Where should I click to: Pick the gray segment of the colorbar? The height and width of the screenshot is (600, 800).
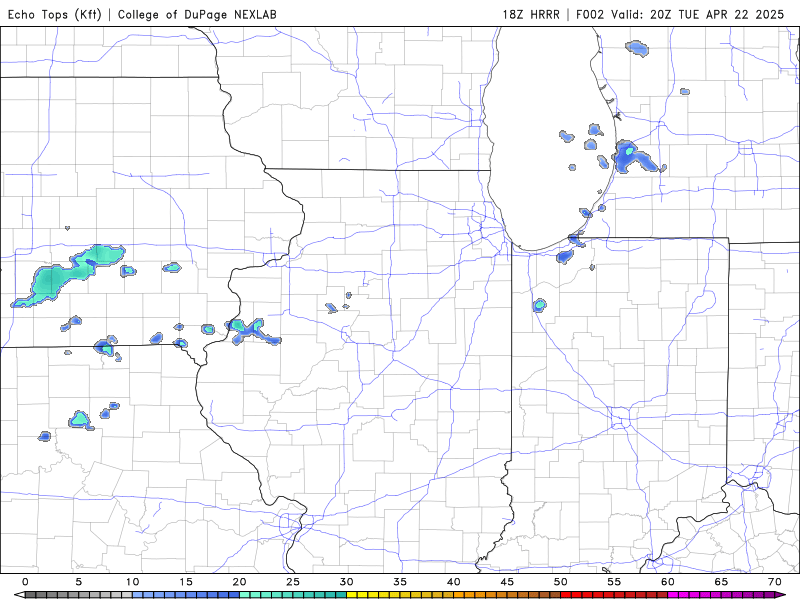click(79, 595)
